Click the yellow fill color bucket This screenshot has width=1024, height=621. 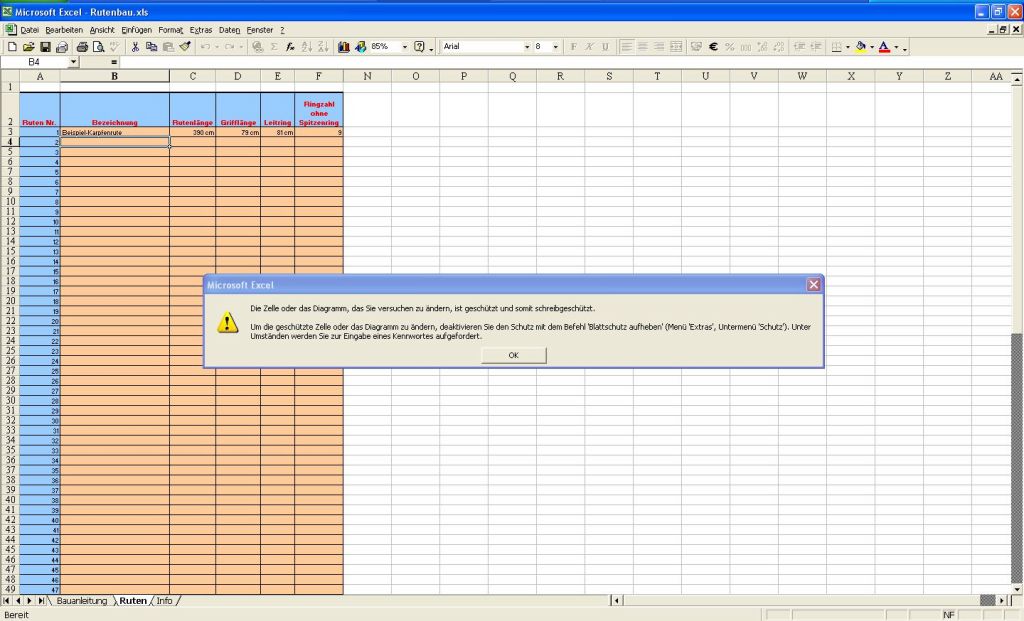click(860, 47)
